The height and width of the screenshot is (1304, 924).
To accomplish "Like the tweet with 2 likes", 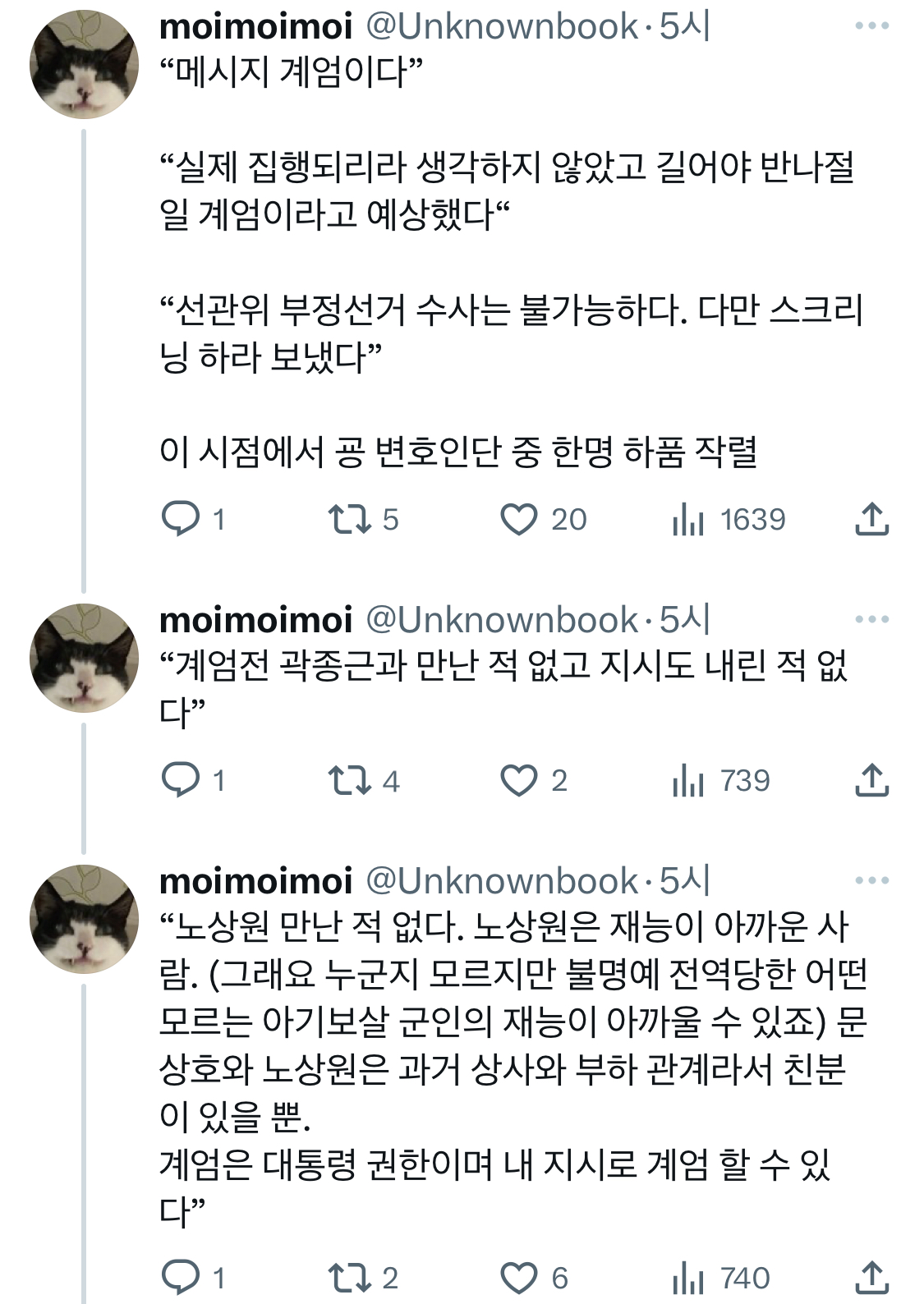I will point(519,780).
